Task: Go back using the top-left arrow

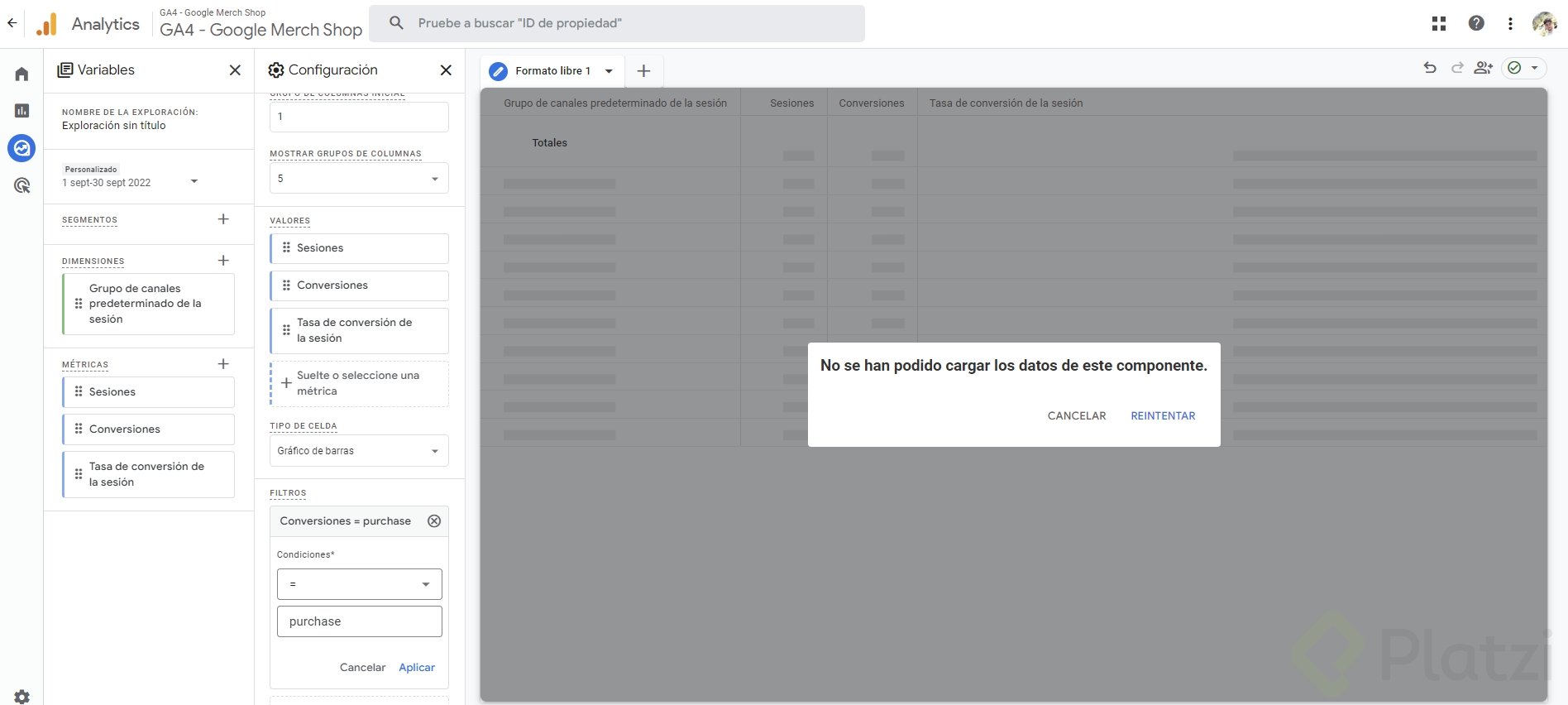Action: tap(12, 23)
